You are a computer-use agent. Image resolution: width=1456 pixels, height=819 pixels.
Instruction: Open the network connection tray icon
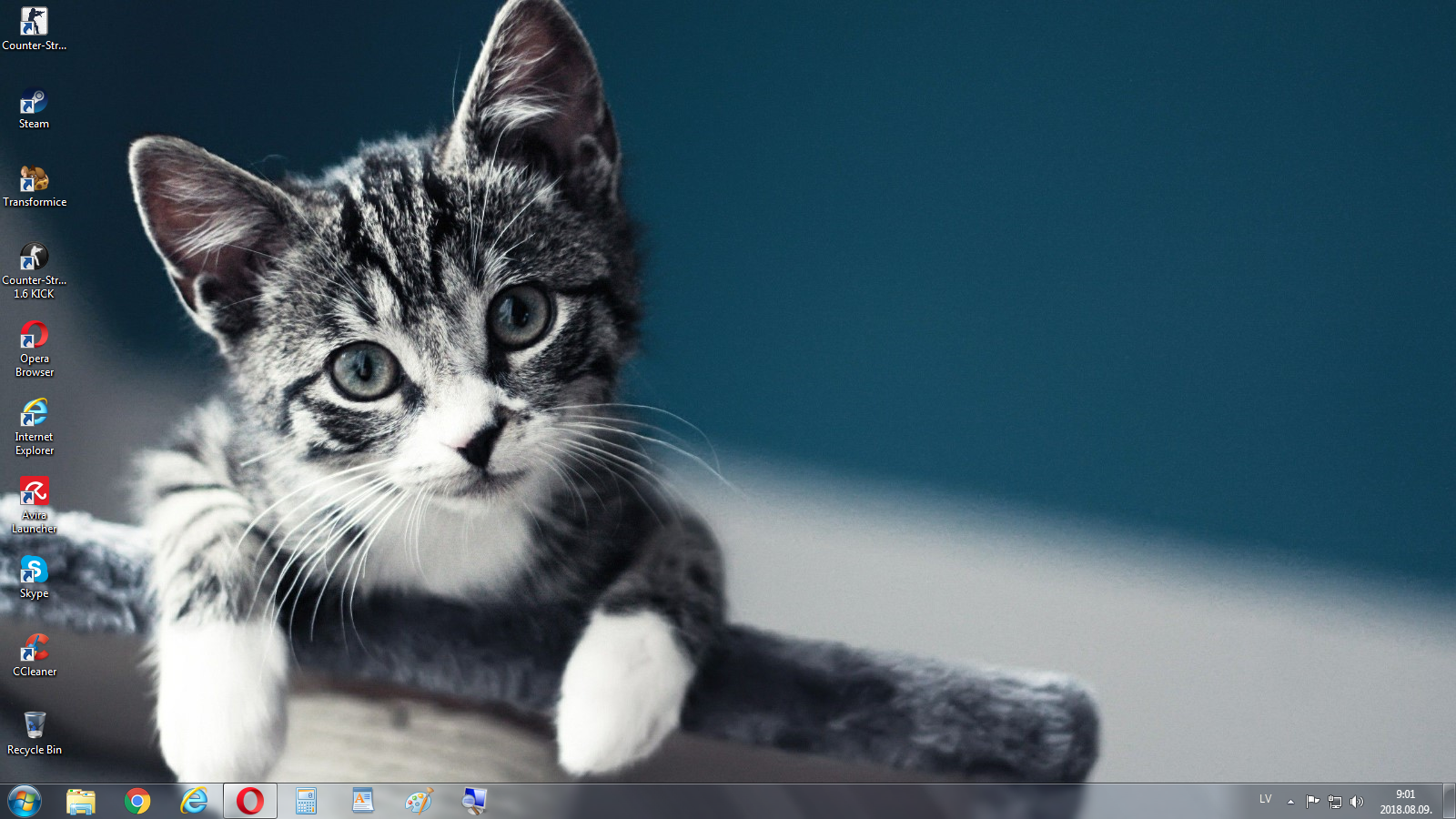pos(1335,802)
